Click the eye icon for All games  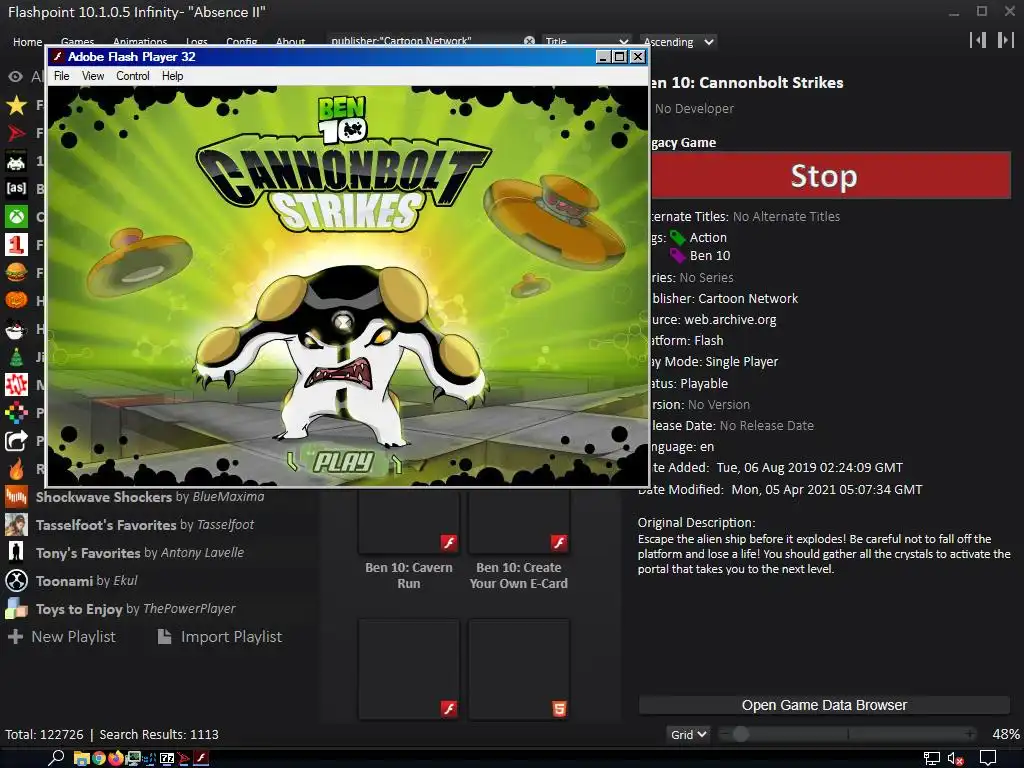click(15, 76)
